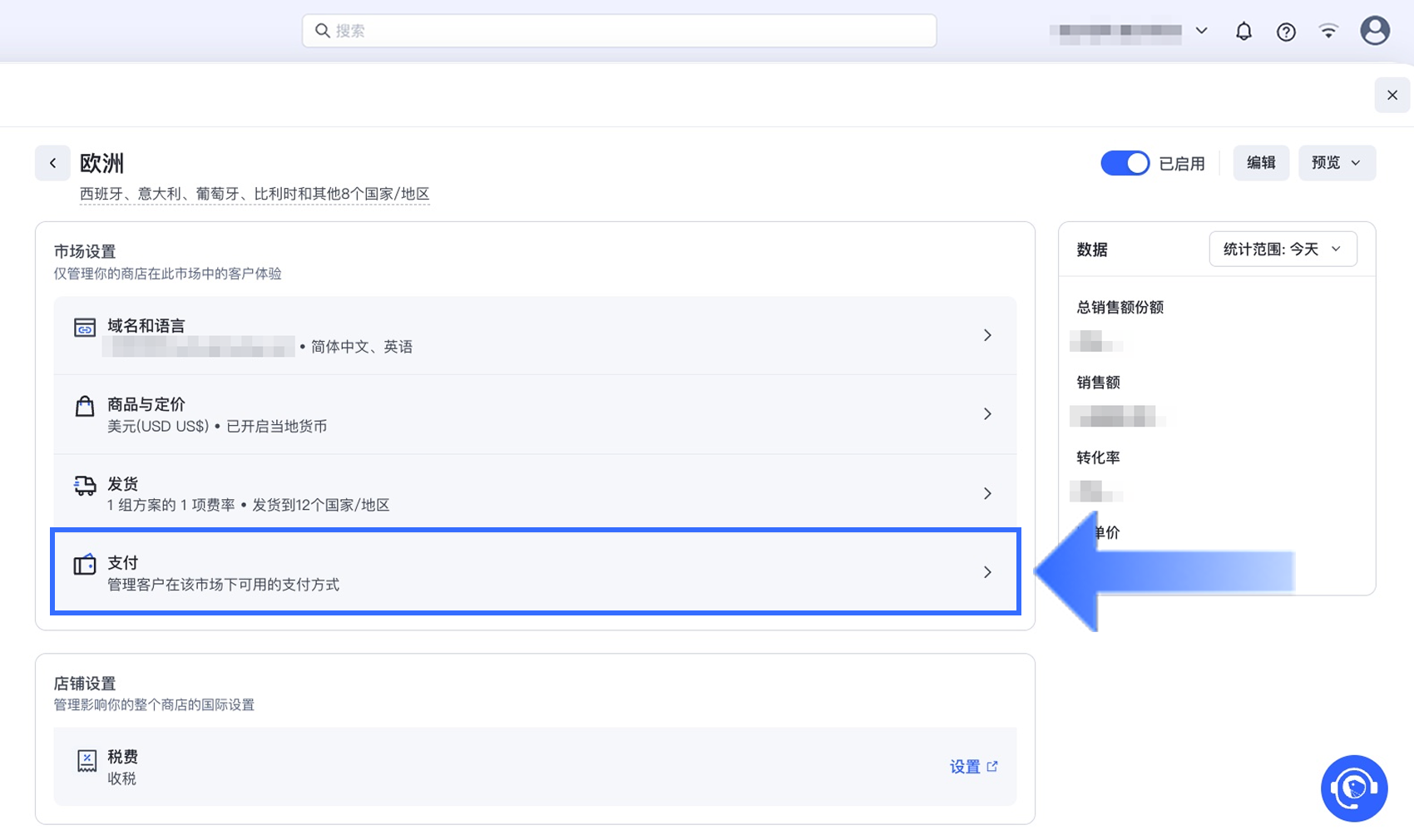Toggle the 已启用 market switch

pyautogui.click(x=1125, y=163)
